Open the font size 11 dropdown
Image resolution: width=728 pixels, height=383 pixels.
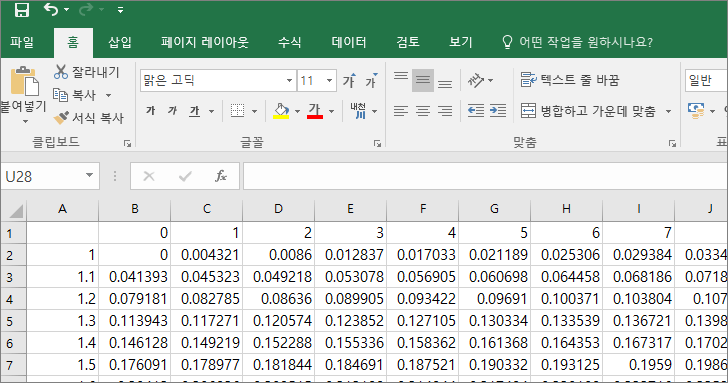click(329, 81)
